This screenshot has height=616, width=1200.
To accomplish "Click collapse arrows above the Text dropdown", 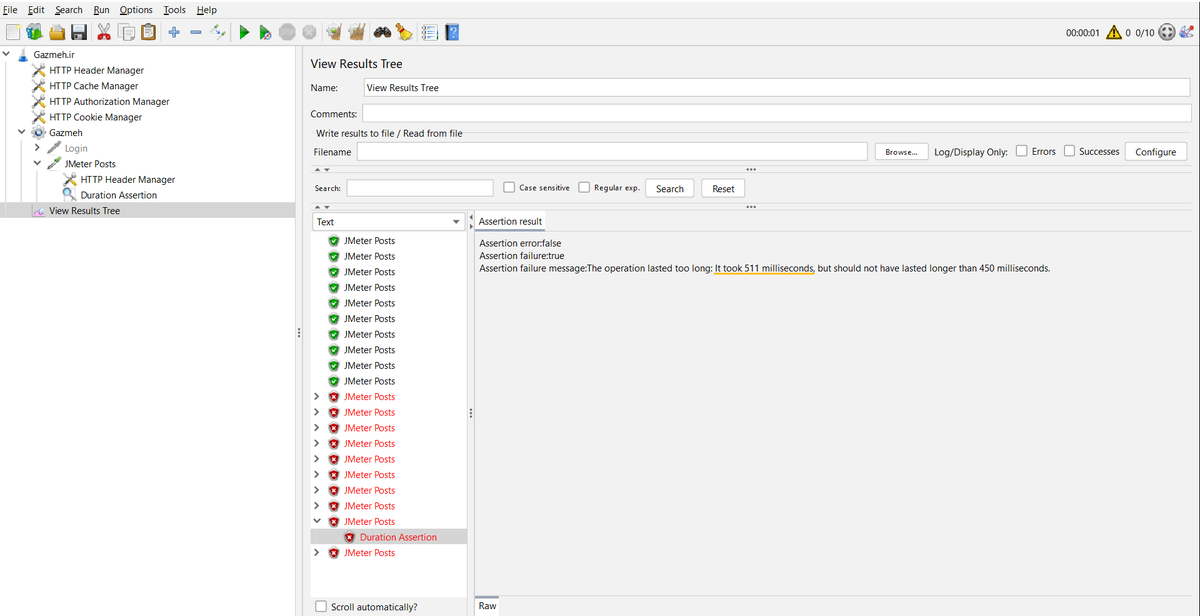I will click(322, 207).
